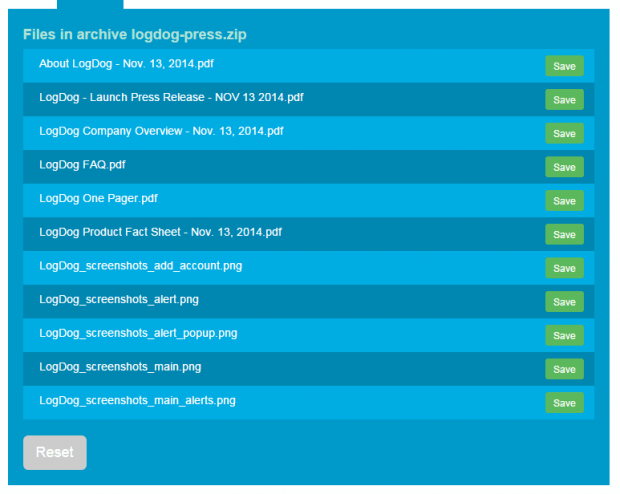Save LogDog Company Overview pdf
Image resolution: width=620 pixels, height=494 pixels.
564,133
